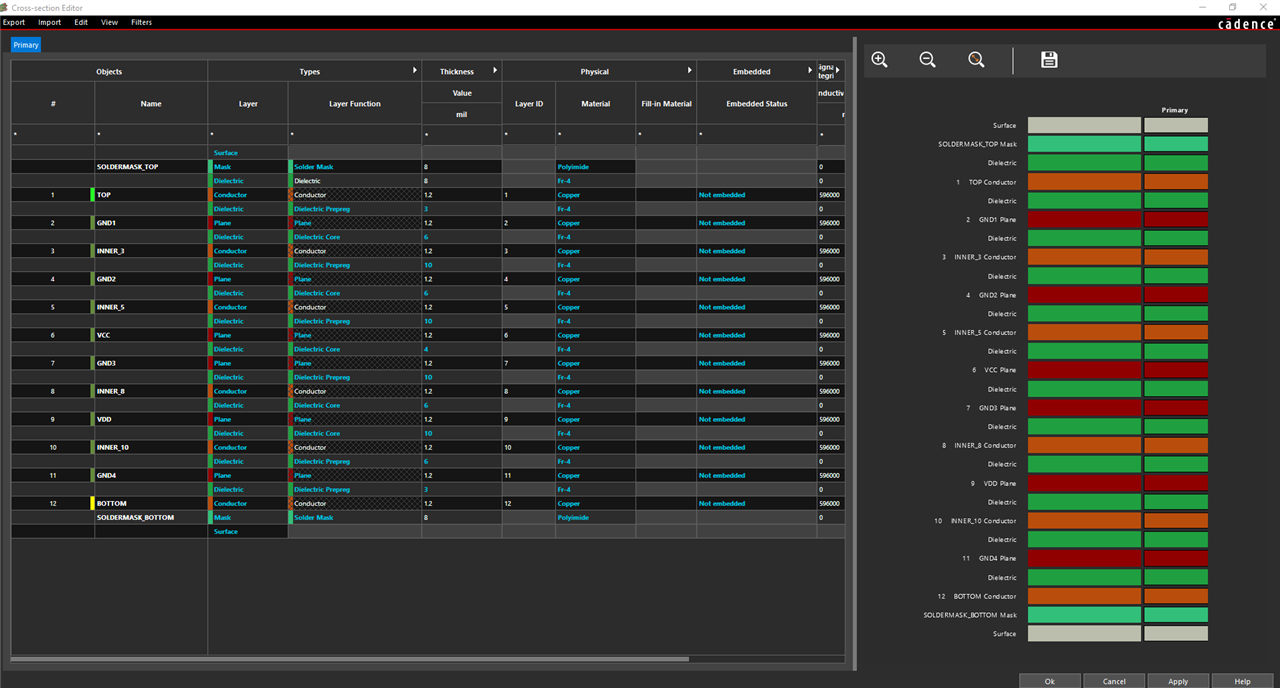Select the GND1 name cell
This screenshot has height=688, width=1280.
151,223
